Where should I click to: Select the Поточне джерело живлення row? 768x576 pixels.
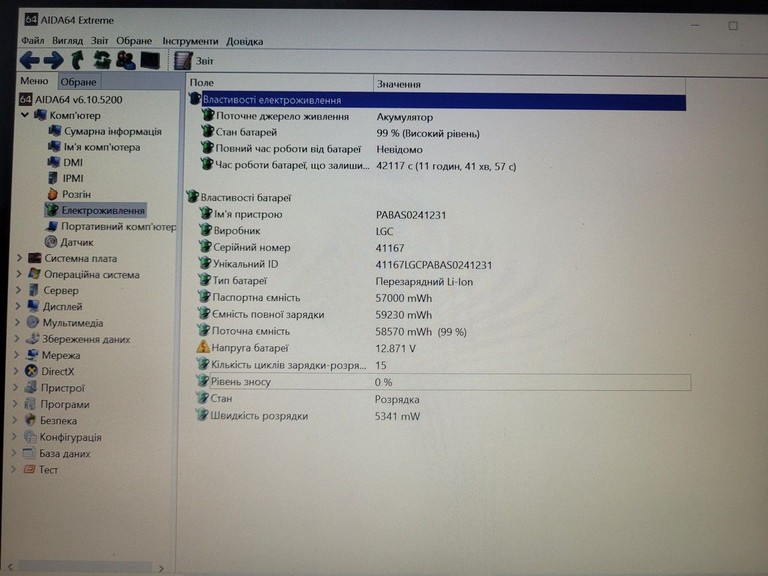317,117
